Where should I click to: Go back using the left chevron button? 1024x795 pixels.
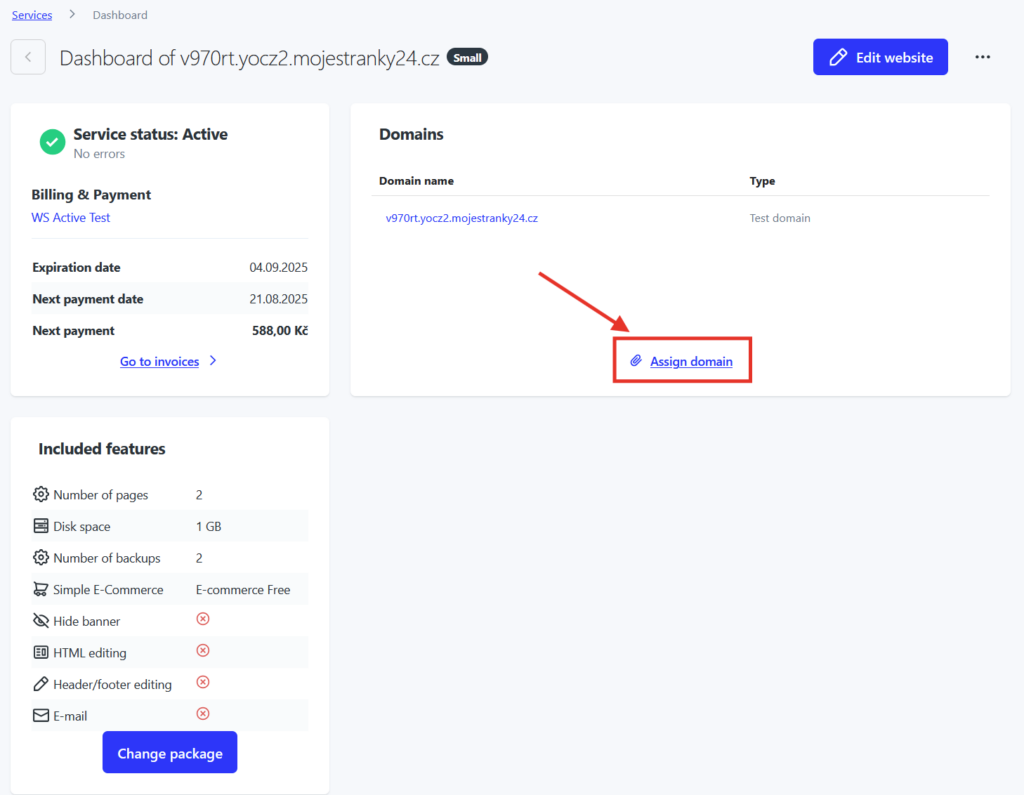coord(28,58)
